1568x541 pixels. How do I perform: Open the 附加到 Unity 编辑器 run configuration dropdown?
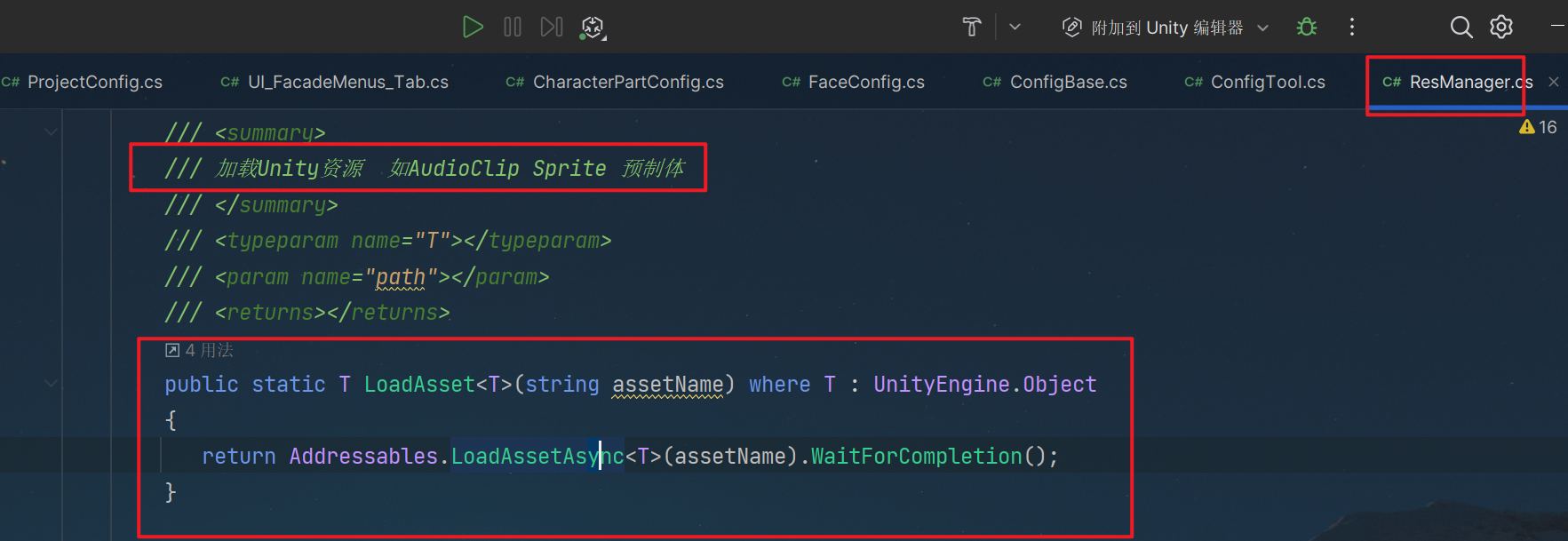coord(1166,28)
